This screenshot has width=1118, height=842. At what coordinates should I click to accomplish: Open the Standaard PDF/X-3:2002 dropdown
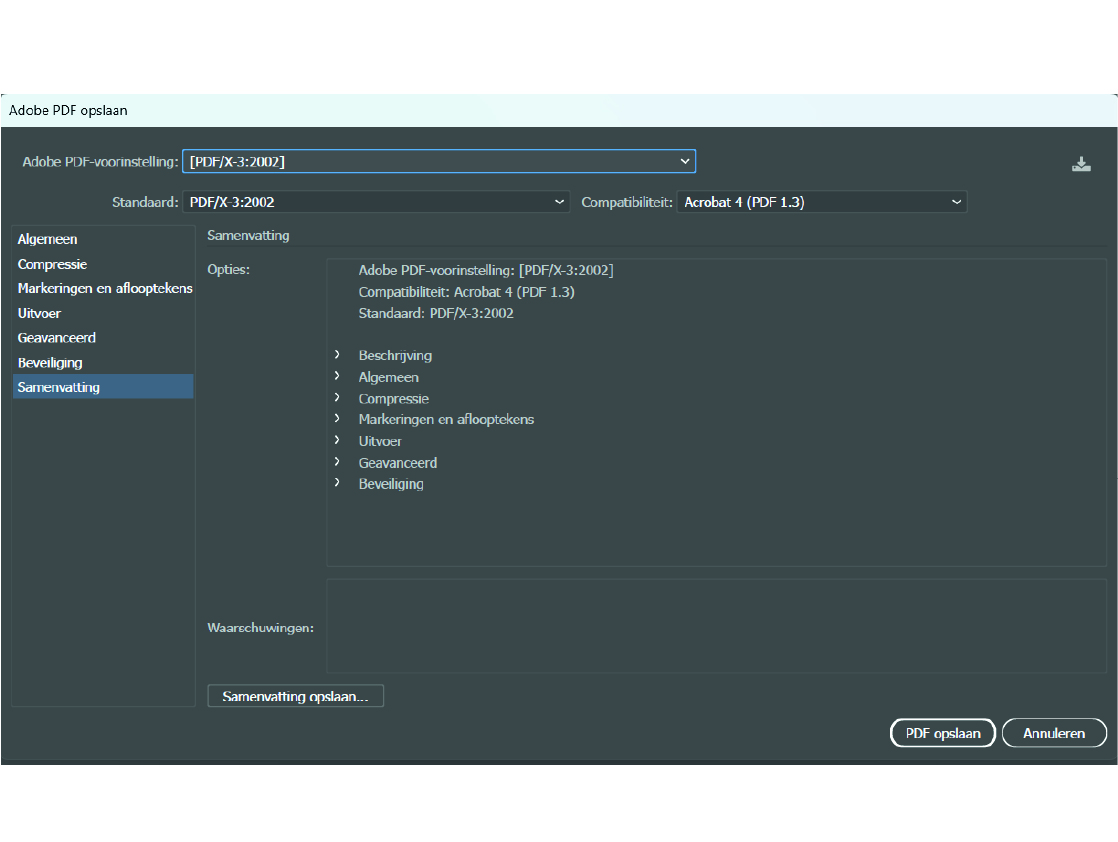click(x=375, y=202)
